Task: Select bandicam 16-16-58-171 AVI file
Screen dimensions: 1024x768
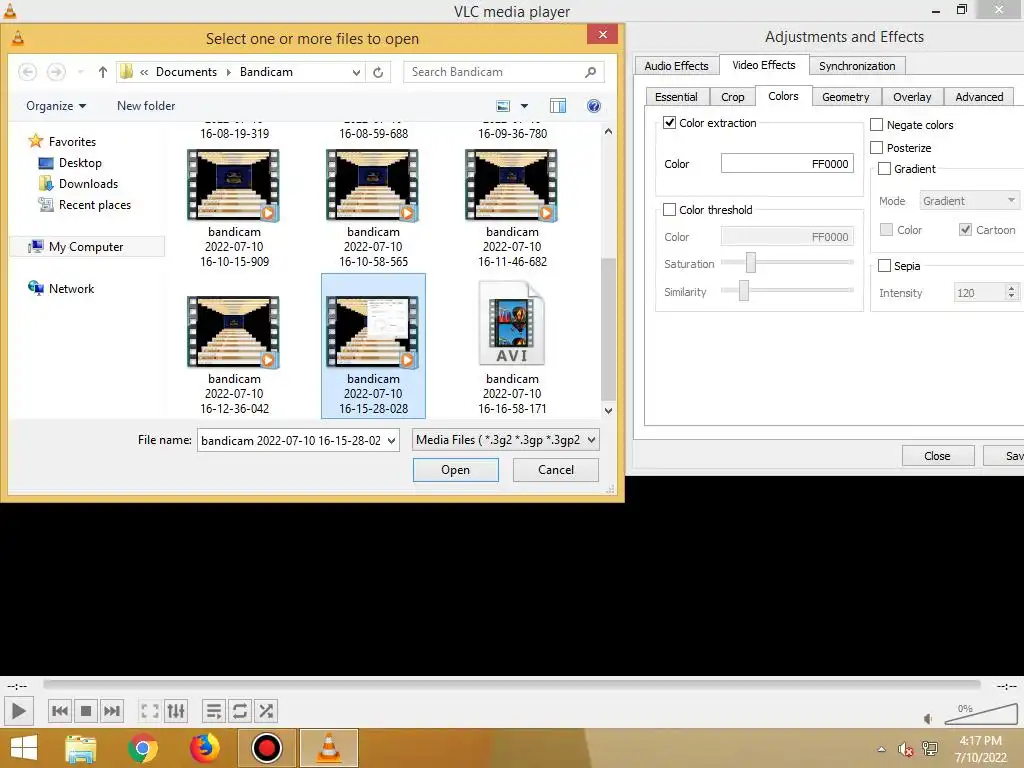Action: (x=512, y=347)
